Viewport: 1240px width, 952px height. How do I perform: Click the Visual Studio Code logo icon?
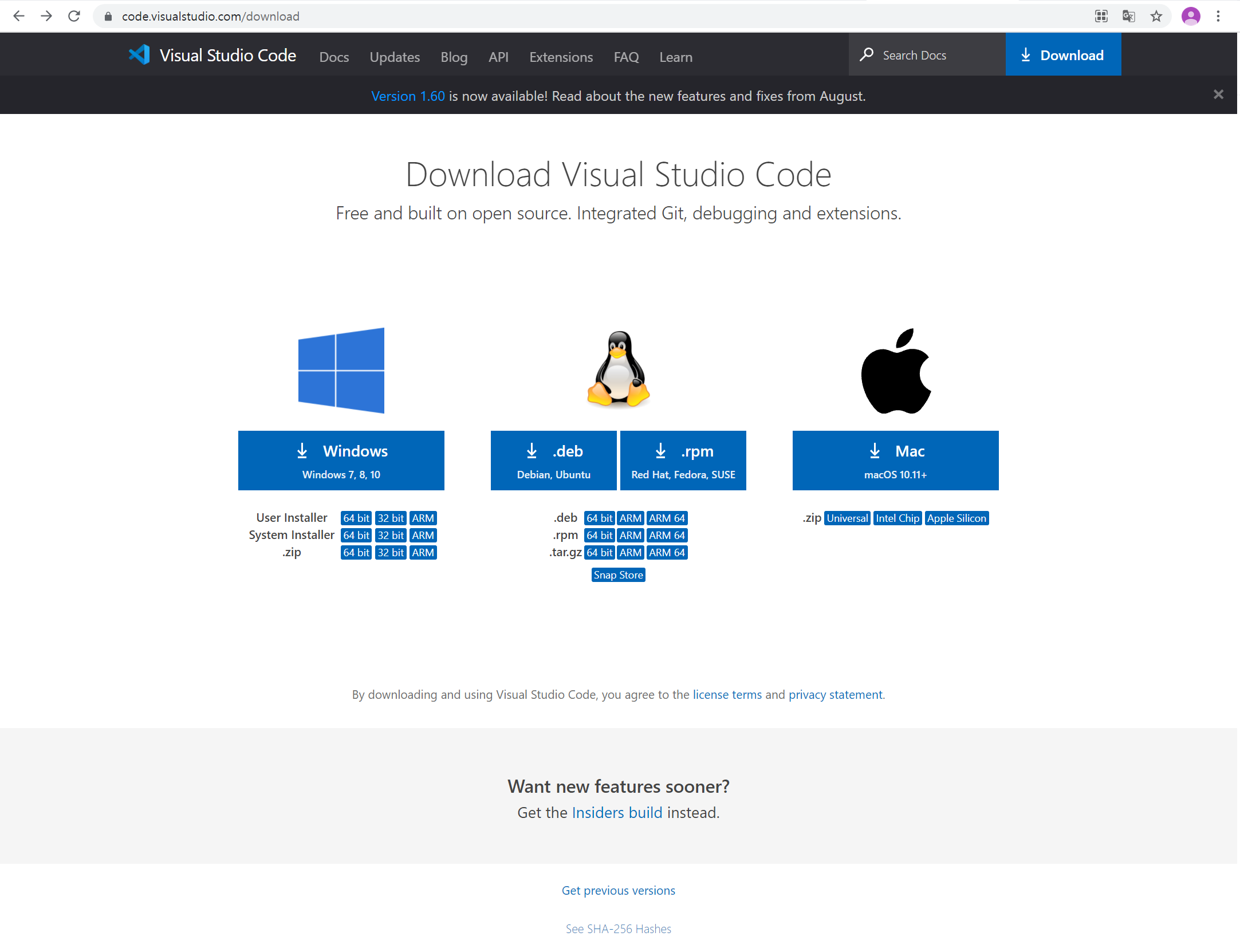(139, 55)
